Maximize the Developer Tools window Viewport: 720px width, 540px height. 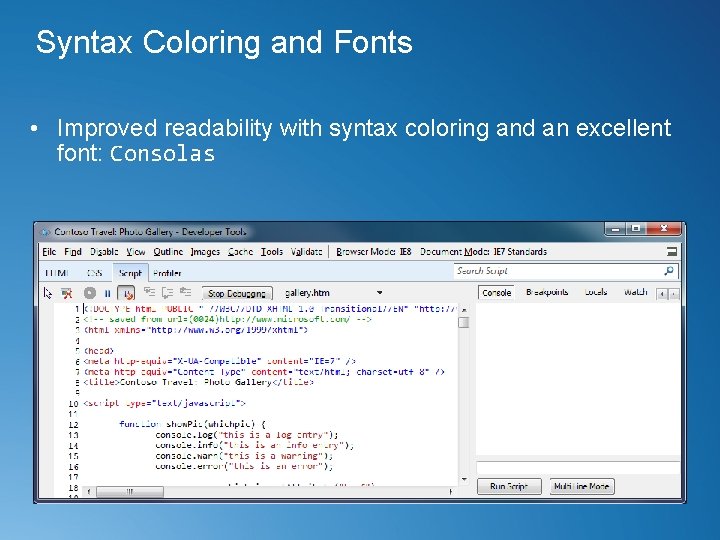coord(636,228)
